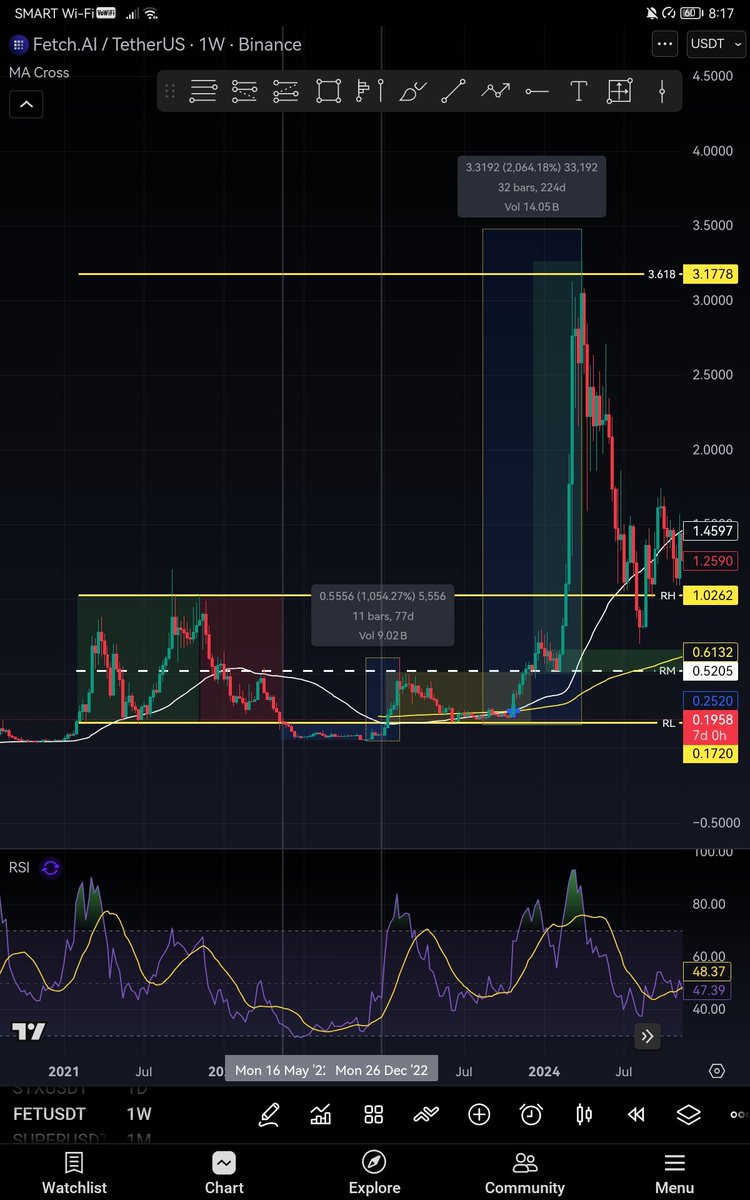
Task: Add symbol with plus circle icon
Action: point(479,1114)
